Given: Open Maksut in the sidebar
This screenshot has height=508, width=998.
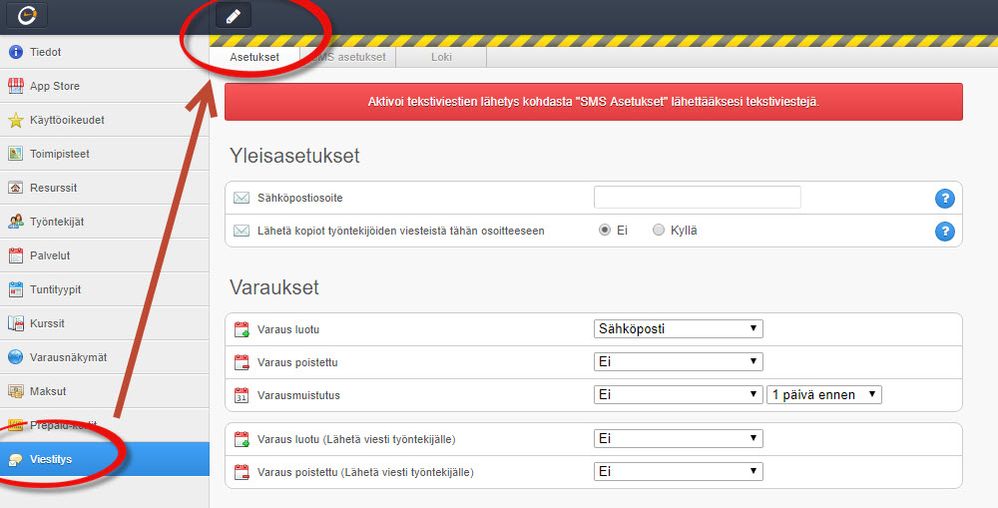Looking at the screenshot, I should pyautogui.click(x=104, y=391).
